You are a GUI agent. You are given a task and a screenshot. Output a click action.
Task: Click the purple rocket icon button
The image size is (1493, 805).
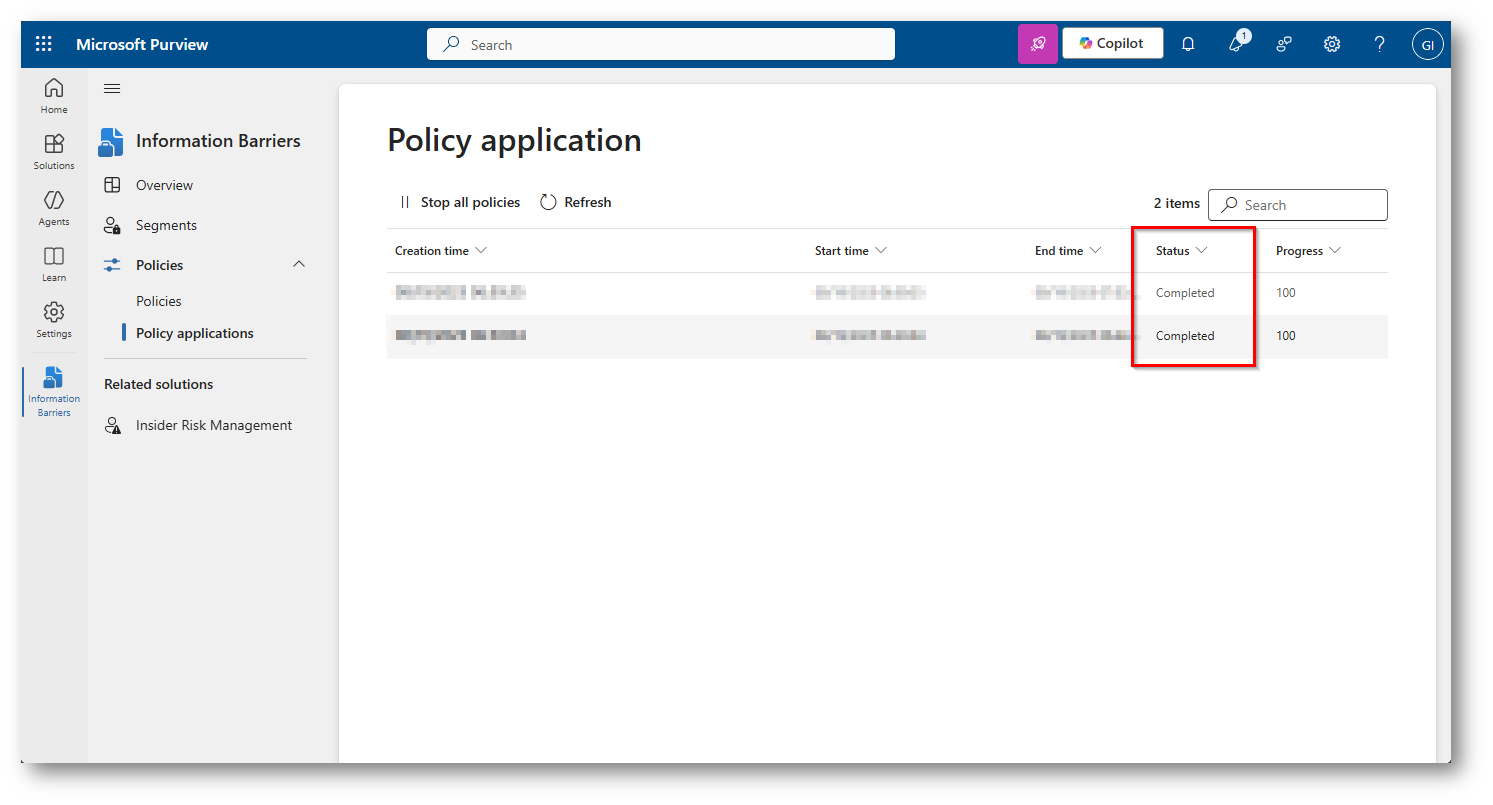click(x=1037, y=44)
